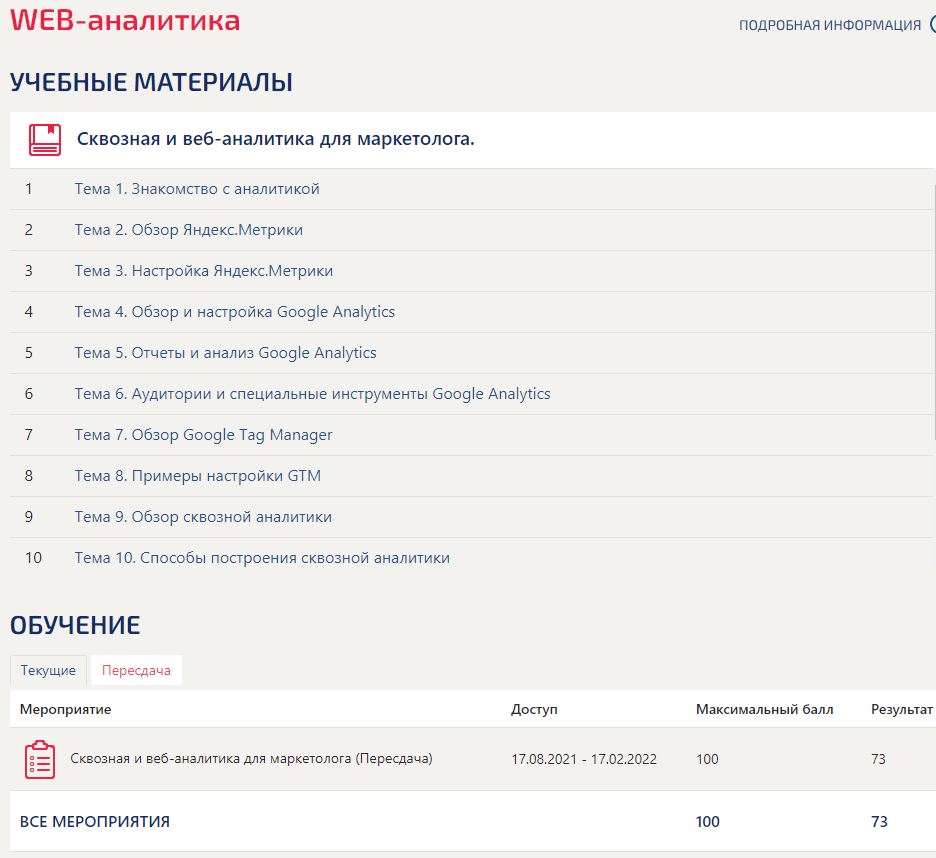Image resolution: width=936 pixels, height=858 pixels.
Task: Open Тема 1. Знакомство с аналитикой
Action: click(197, 189)
